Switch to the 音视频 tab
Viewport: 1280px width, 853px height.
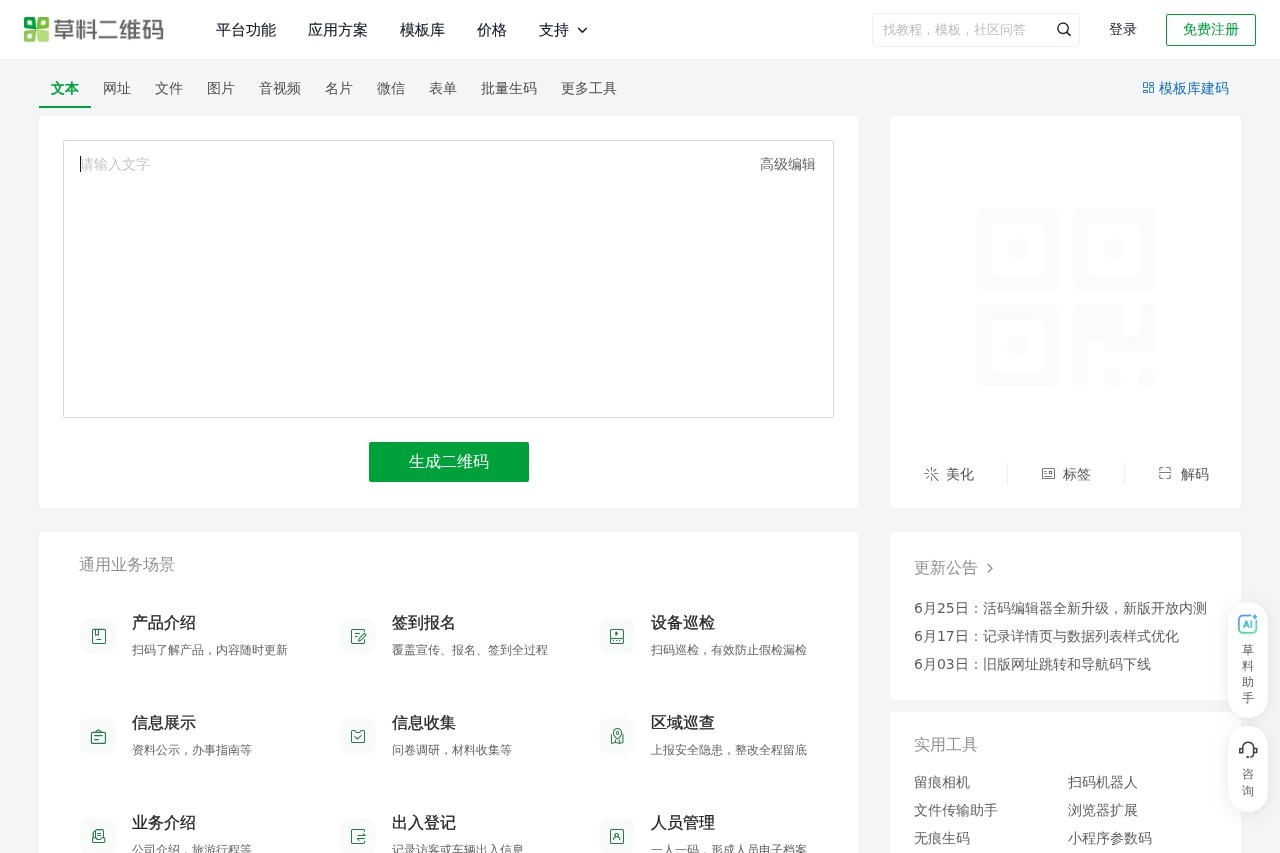click(x=280, y=88)
